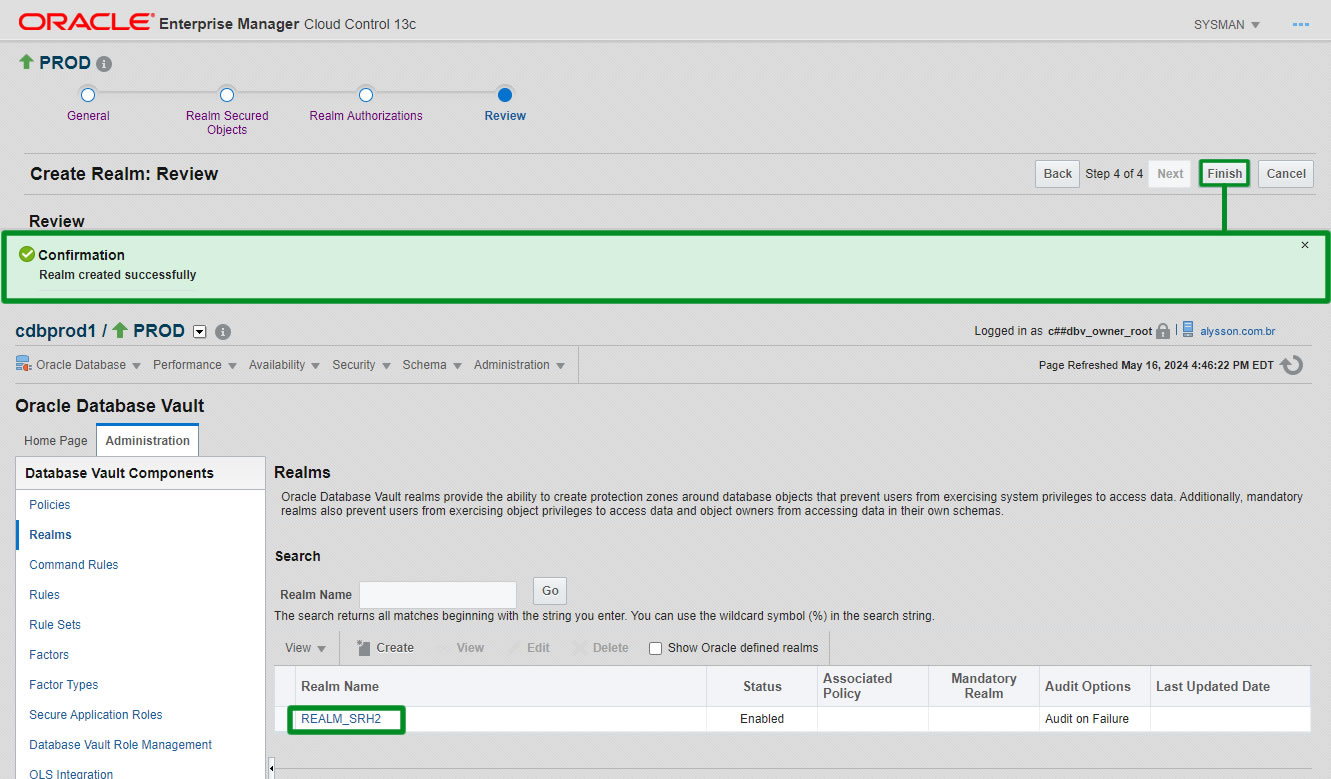Open Command Rules in left panel

(74, 565)
